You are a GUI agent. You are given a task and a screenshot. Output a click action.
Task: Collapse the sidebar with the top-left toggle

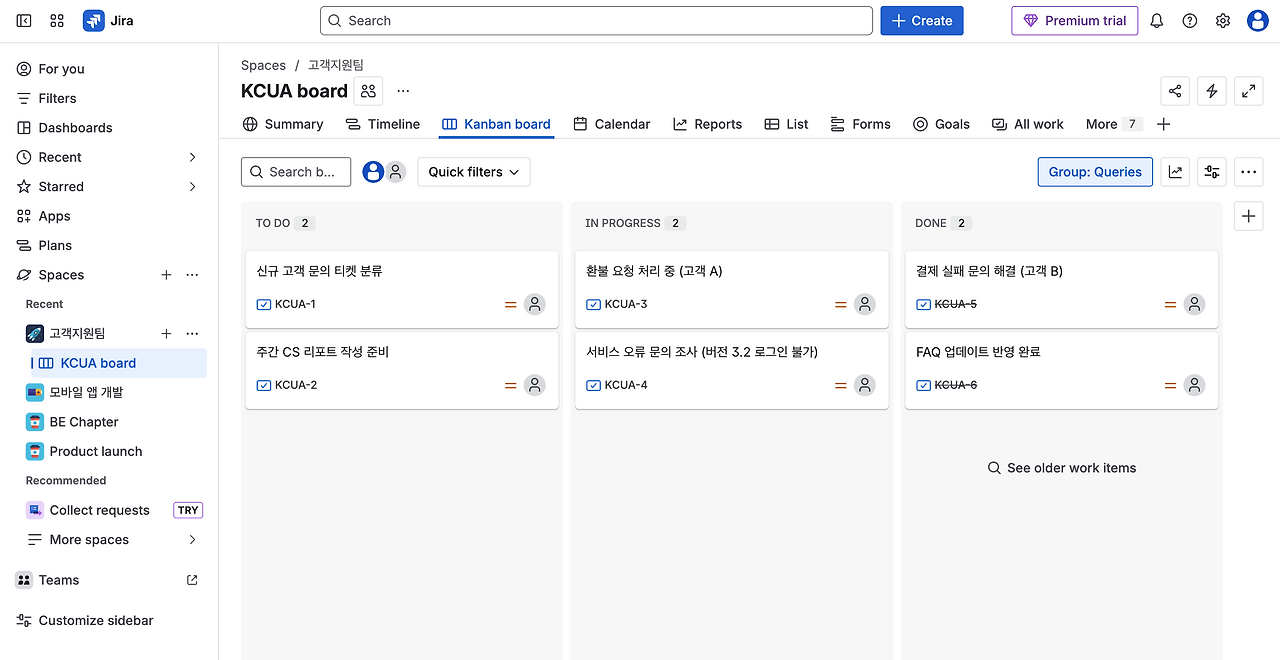24,21
